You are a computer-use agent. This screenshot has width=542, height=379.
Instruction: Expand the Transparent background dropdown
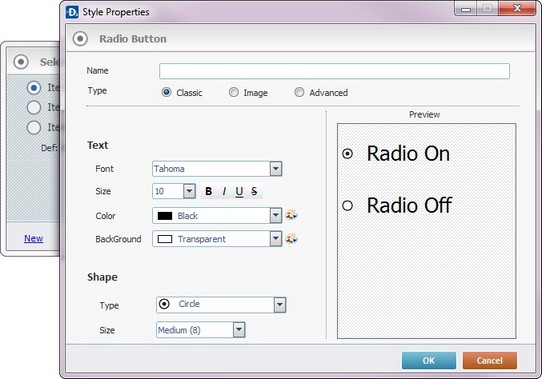pyautogui.click(x=275, y=239)
